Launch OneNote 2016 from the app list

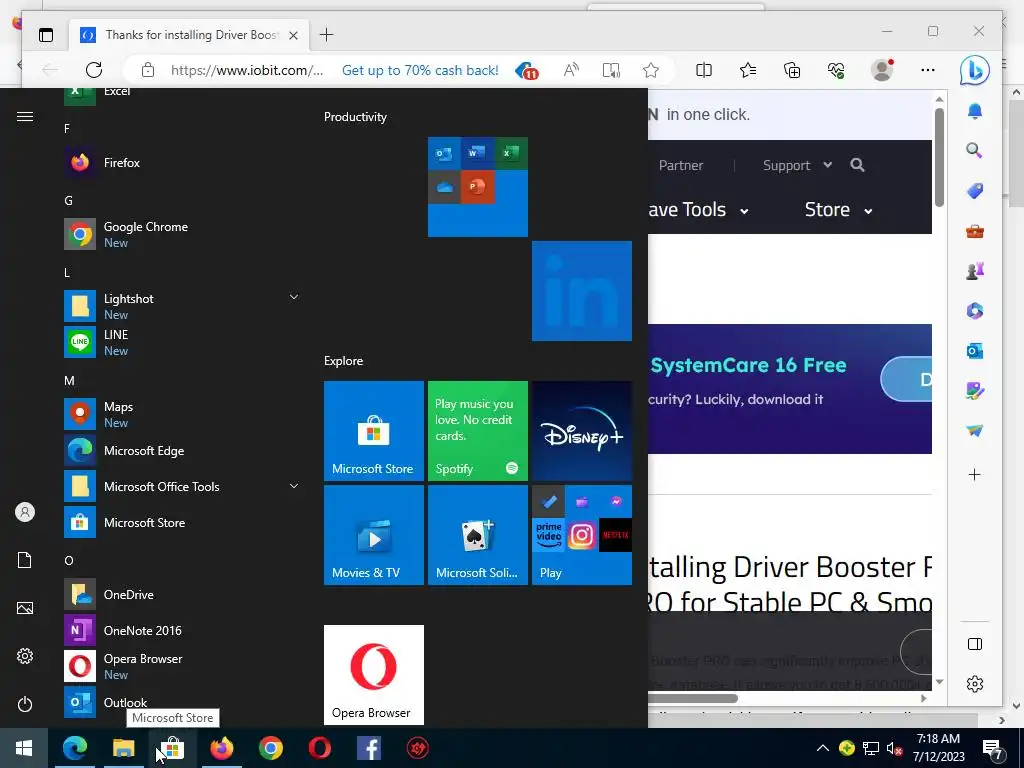coord(182,630)
